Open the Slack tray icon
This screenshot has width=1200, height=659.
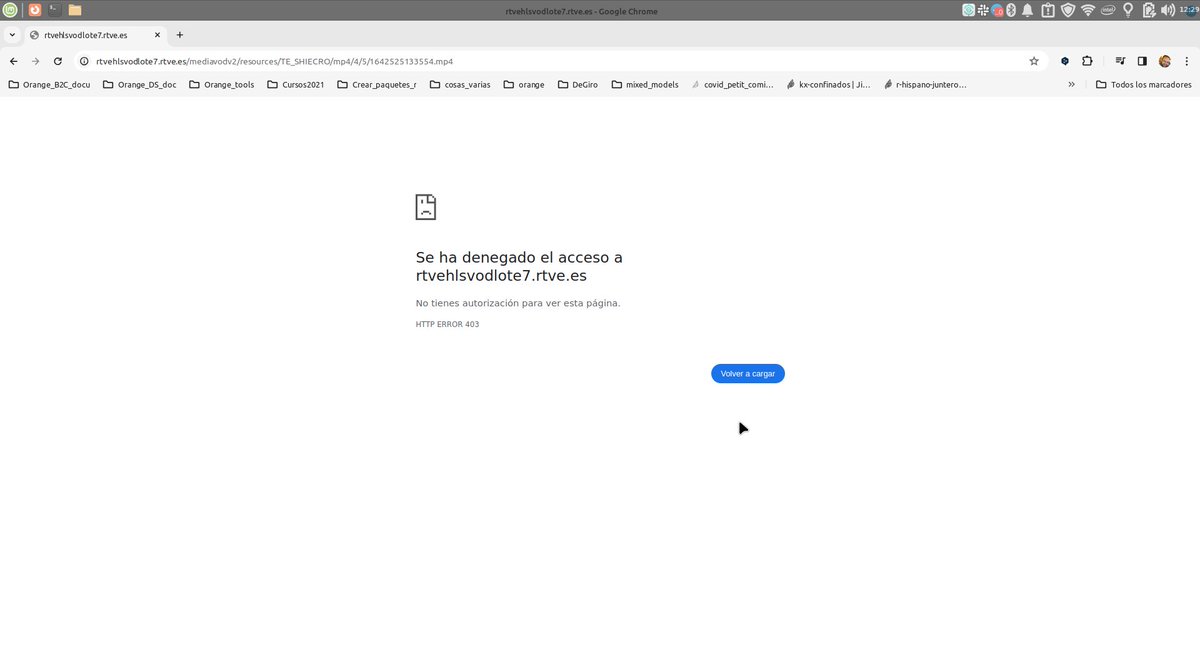click(x=982, y=10)
